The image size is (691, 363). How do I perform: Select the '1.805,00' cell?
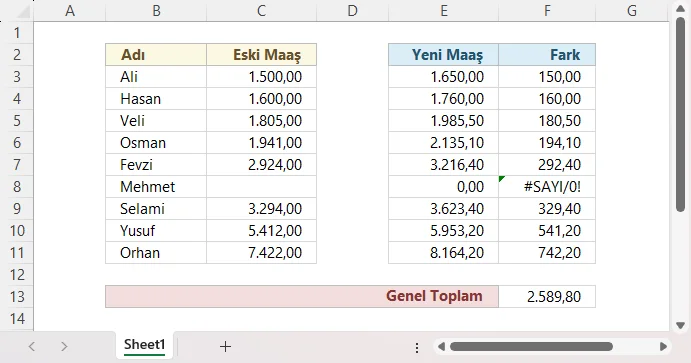click(x=261, y=121)
